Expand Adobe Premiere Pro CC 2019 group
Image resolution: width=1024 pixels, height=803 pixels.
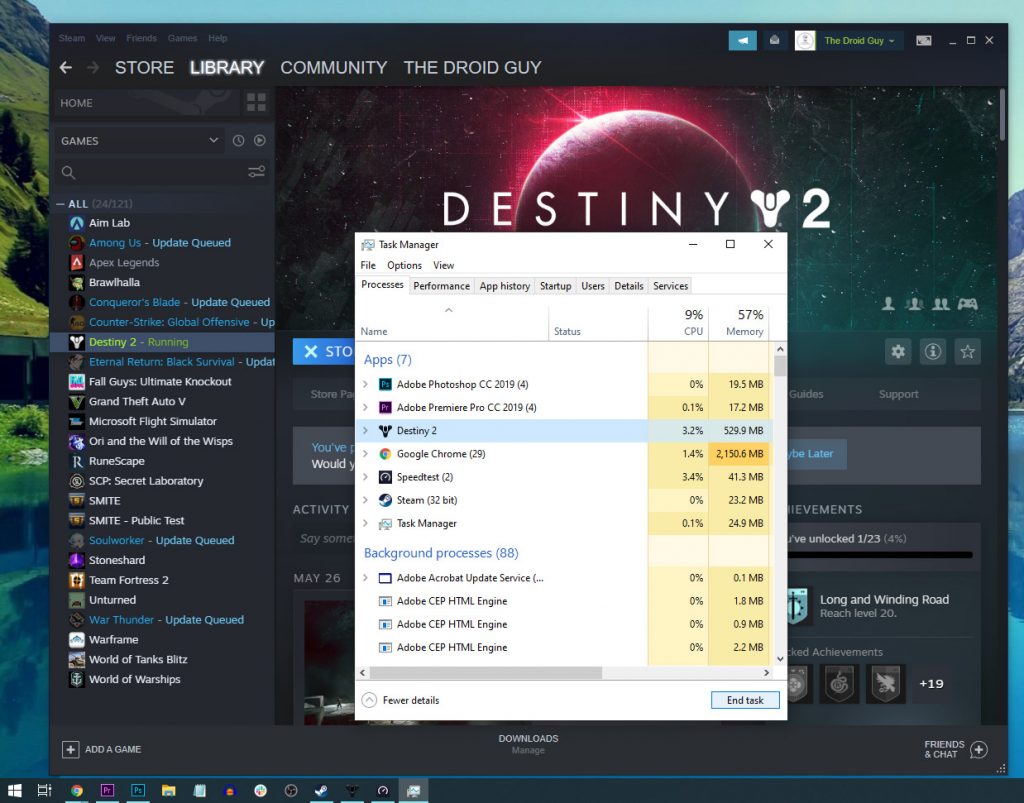[x=366, y=407]
